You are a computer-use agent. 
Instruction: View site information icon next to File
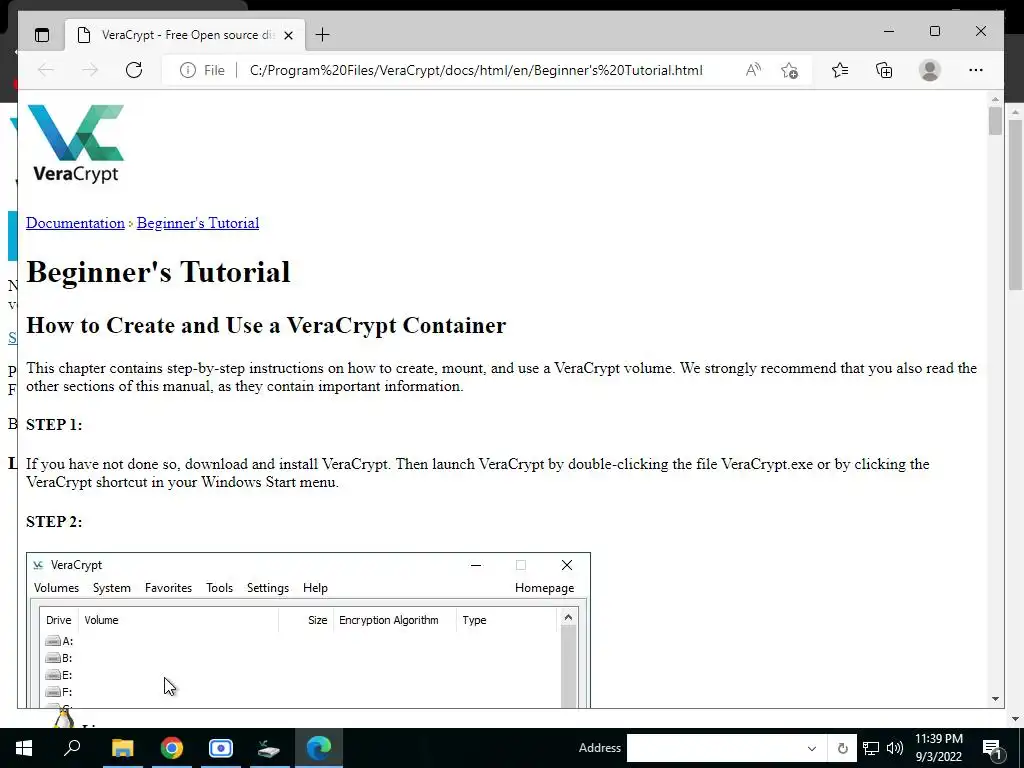188,70
